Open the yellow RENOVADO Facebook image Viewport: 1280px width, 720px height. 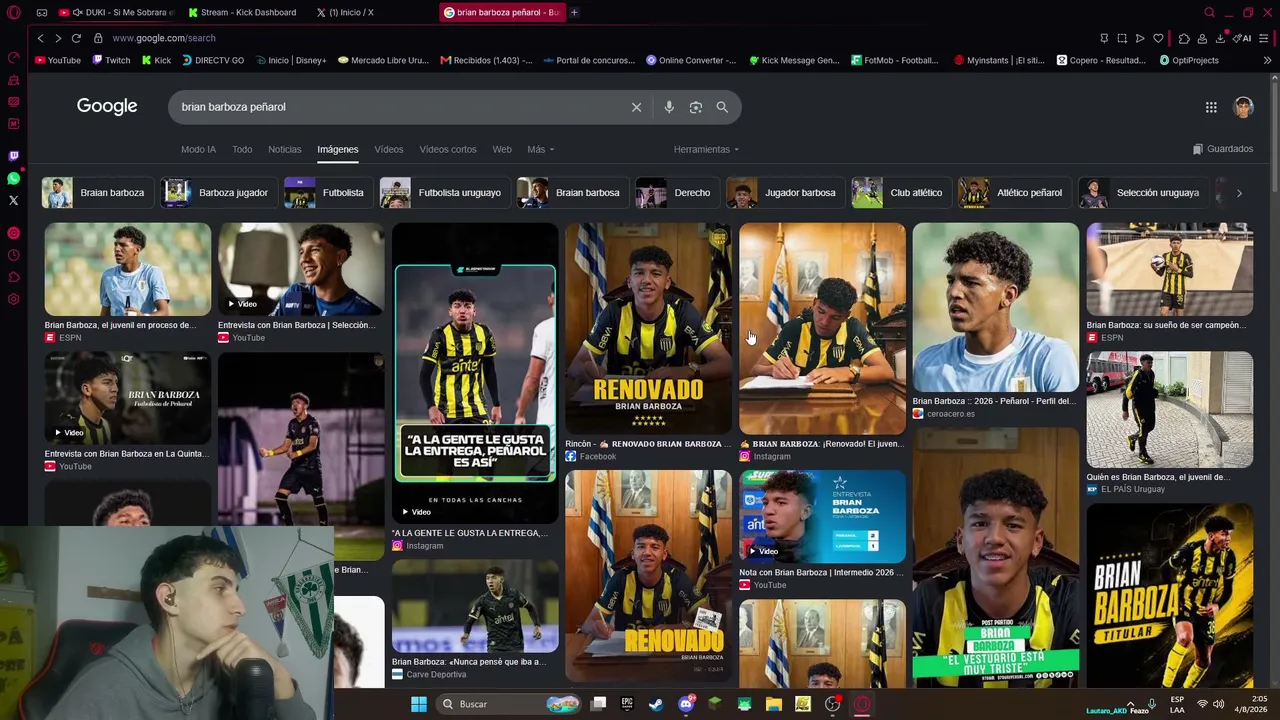coord(648,328)
